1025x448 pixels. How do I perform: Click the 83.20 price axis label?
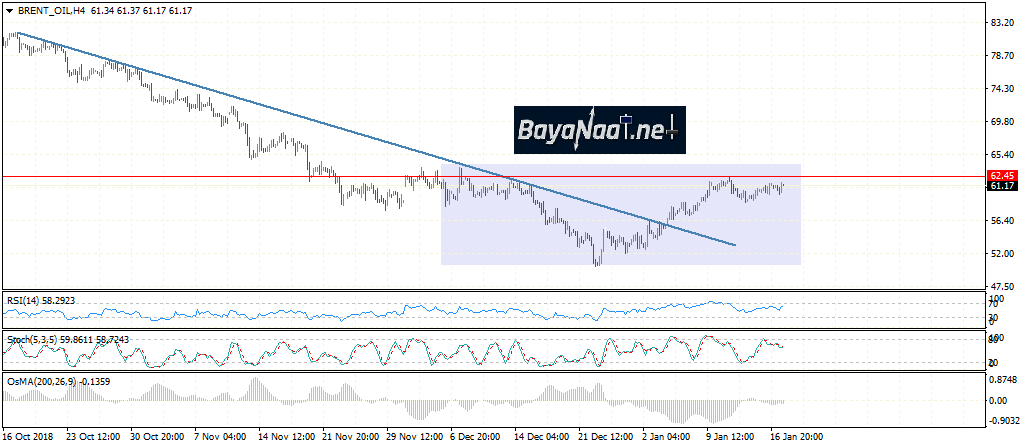click(x=1002, y=22)
